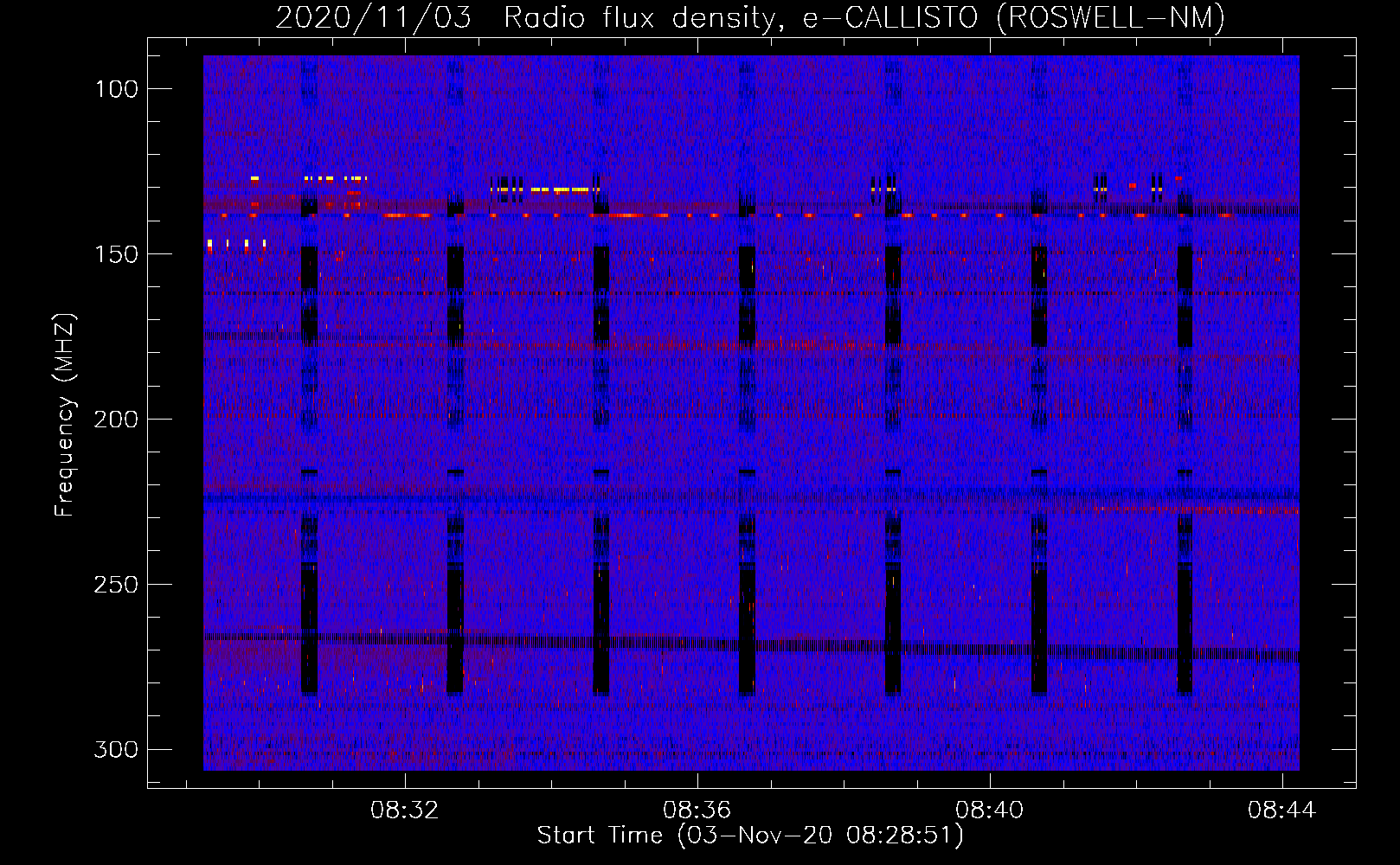The image size is (1400, 865).
Task: Click the 08:36 time tick label
Action: [697, 811]
